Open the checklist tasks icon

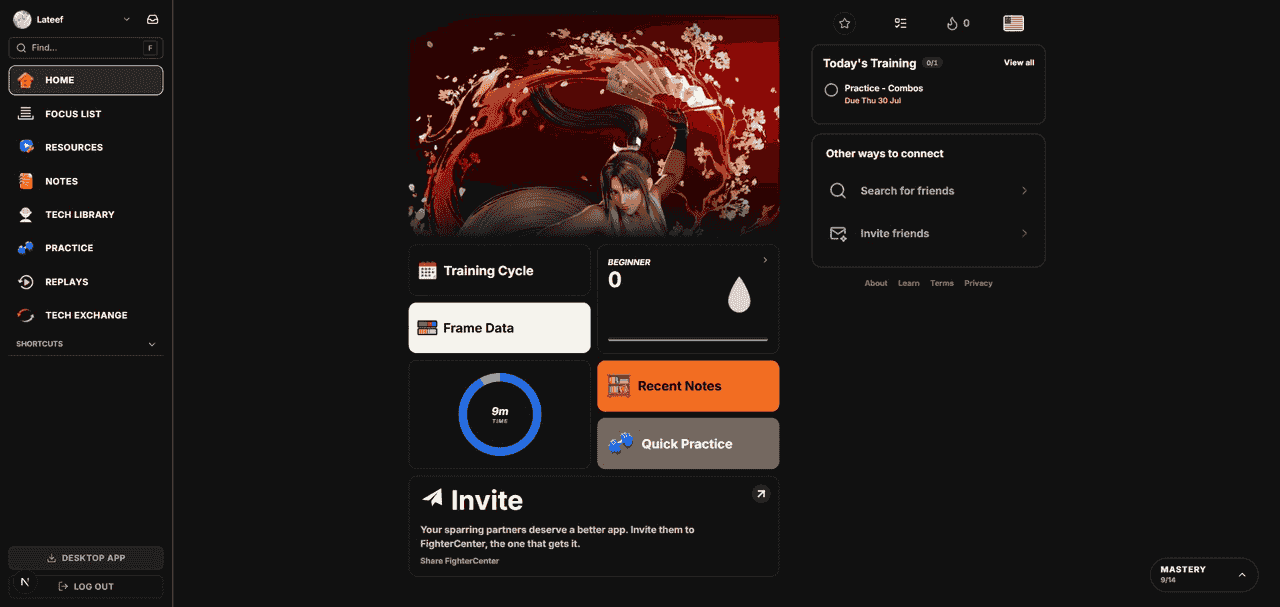click(901, 23)
